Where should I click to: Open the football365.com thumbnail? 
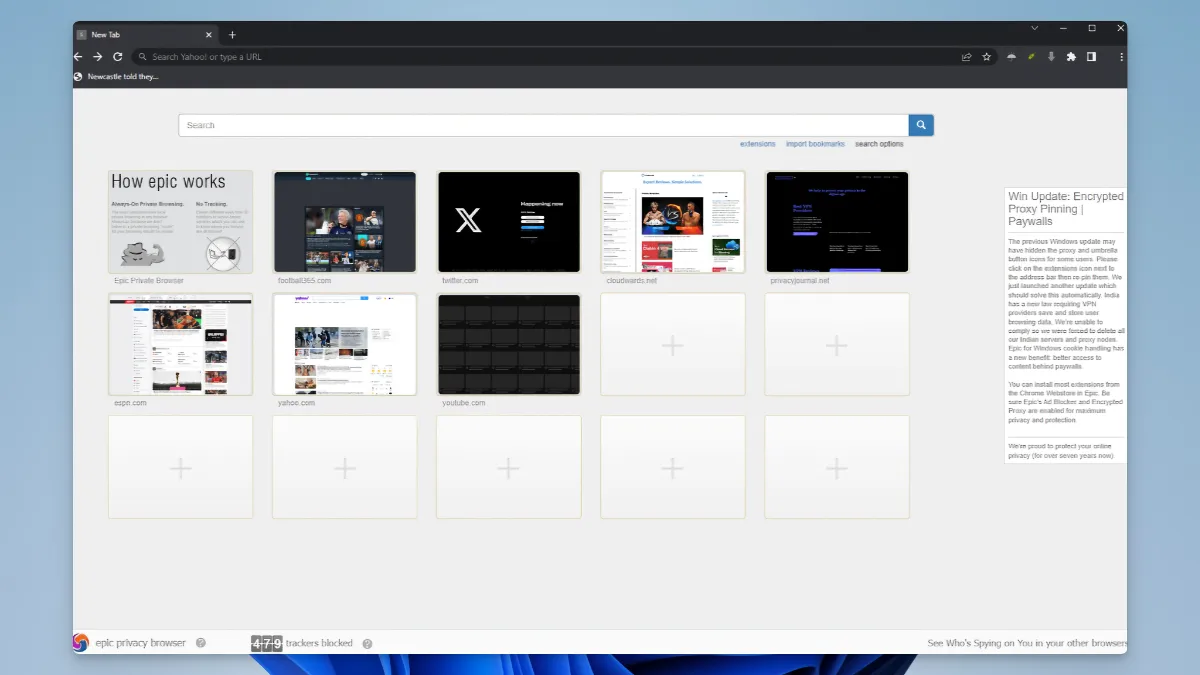pyautogui.click(x=344, y=222)
